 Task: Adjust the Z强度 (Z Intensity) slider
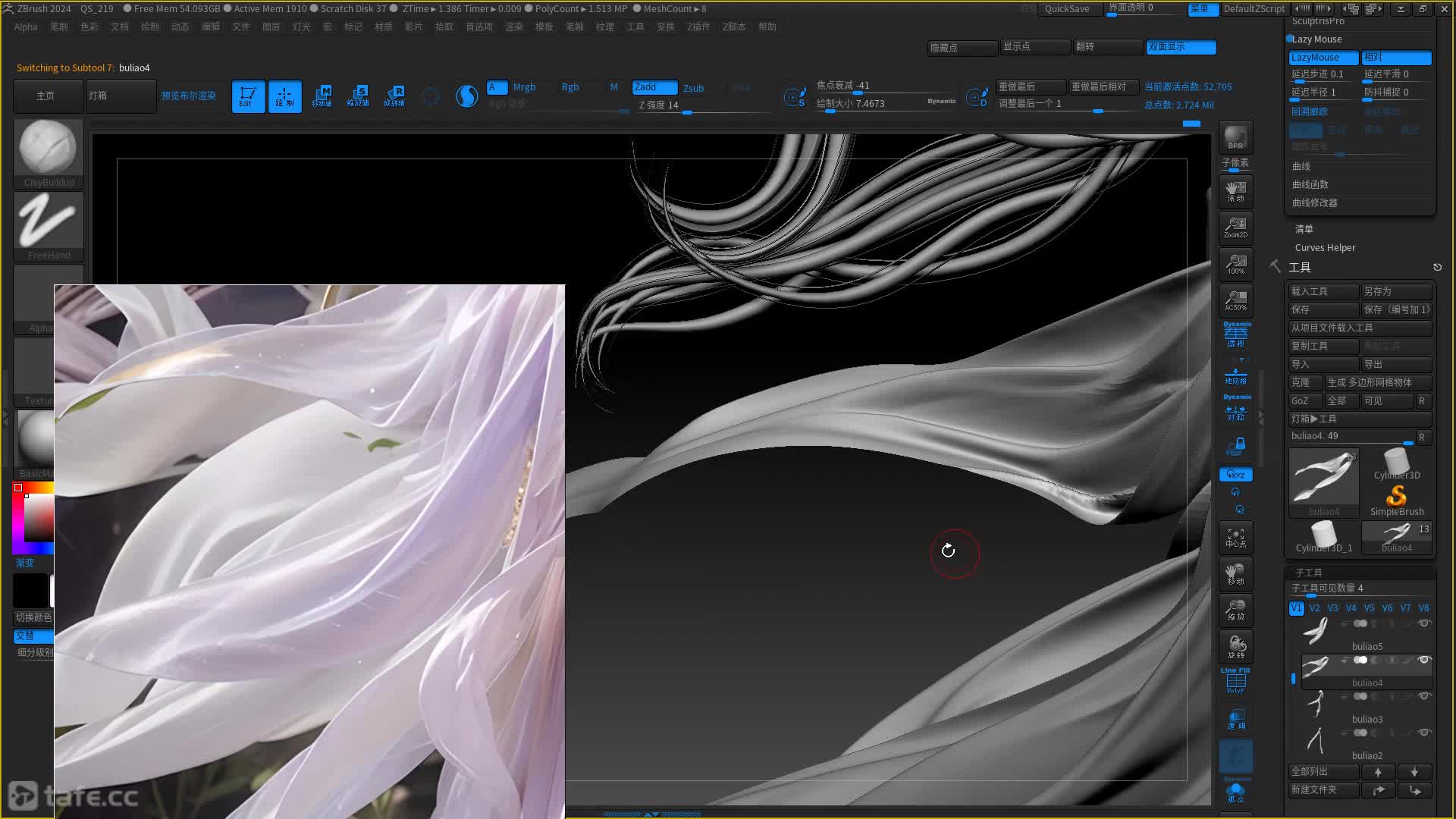tap(702, 105)
